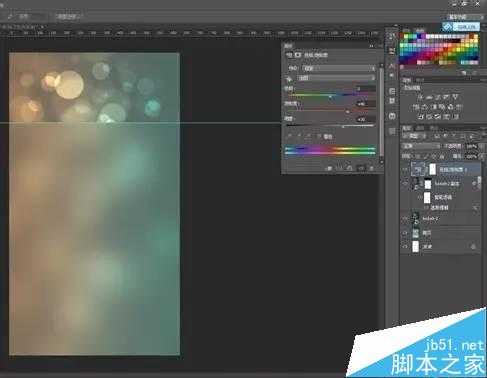Add a Levels adjustment

coord(429,97)
